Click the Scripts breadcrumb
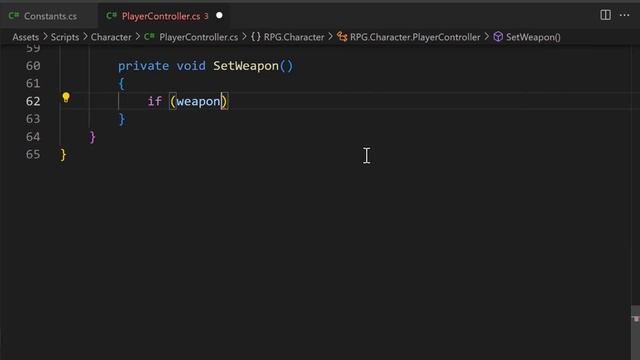Image resolution: width=640 pixels, height=360 pixels. 64,37
